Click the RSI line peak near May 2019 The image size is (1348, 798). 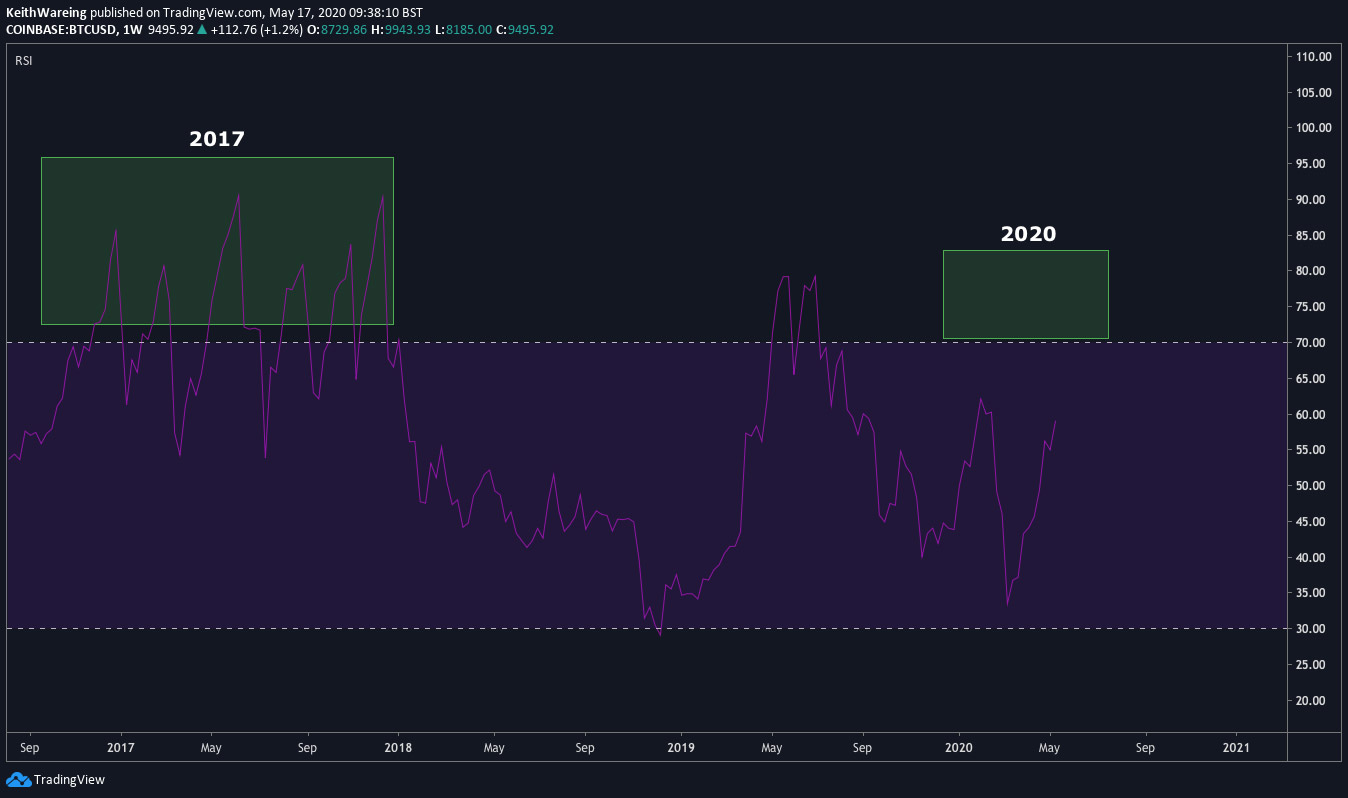click(x=784, y=276)
